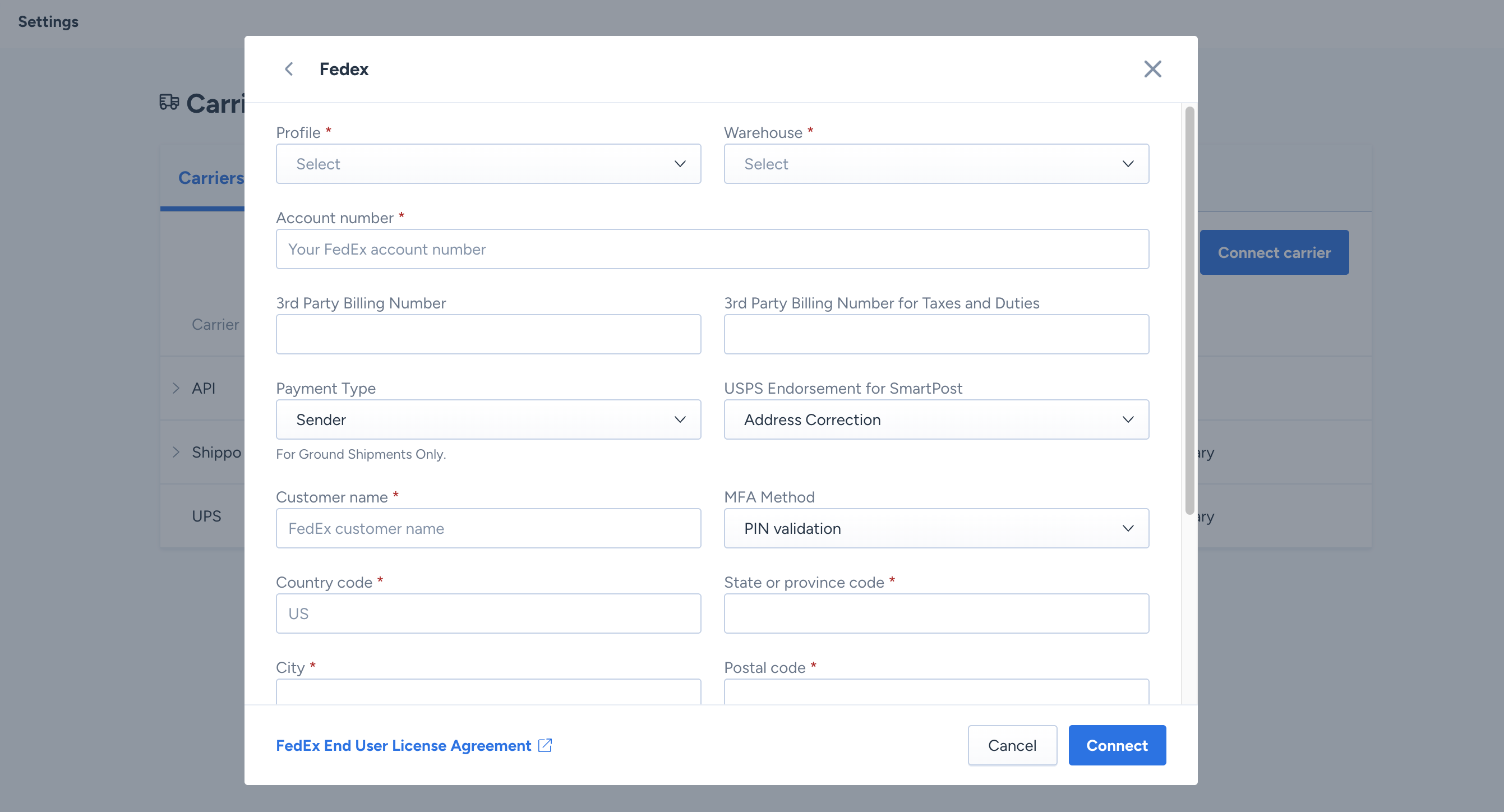1504x812 pixels.
Task: Click the external link icon next to License Agreement
Action: click(545, 745)
